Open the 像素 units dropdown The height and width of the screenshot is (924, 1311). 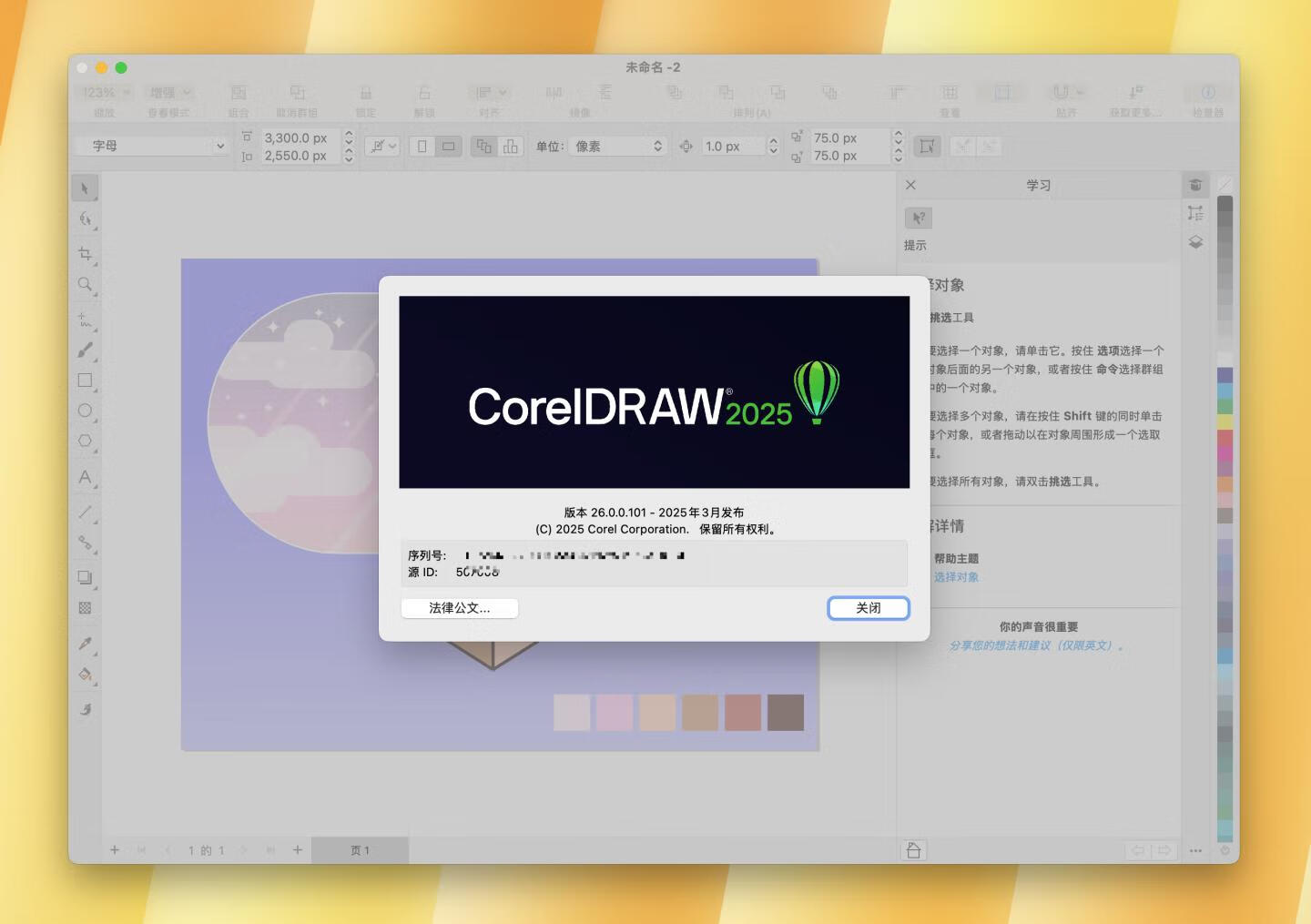618,147
